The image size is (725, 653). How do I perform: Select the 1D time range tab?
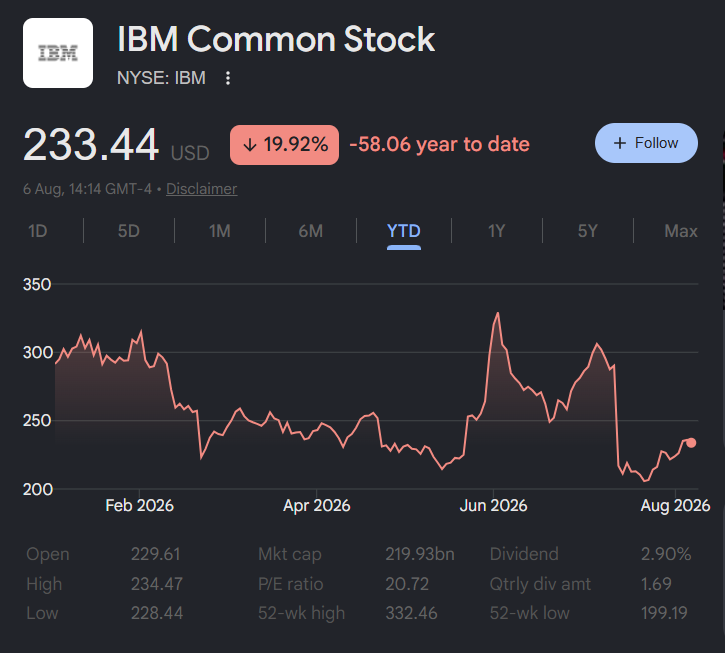[37, 231]
